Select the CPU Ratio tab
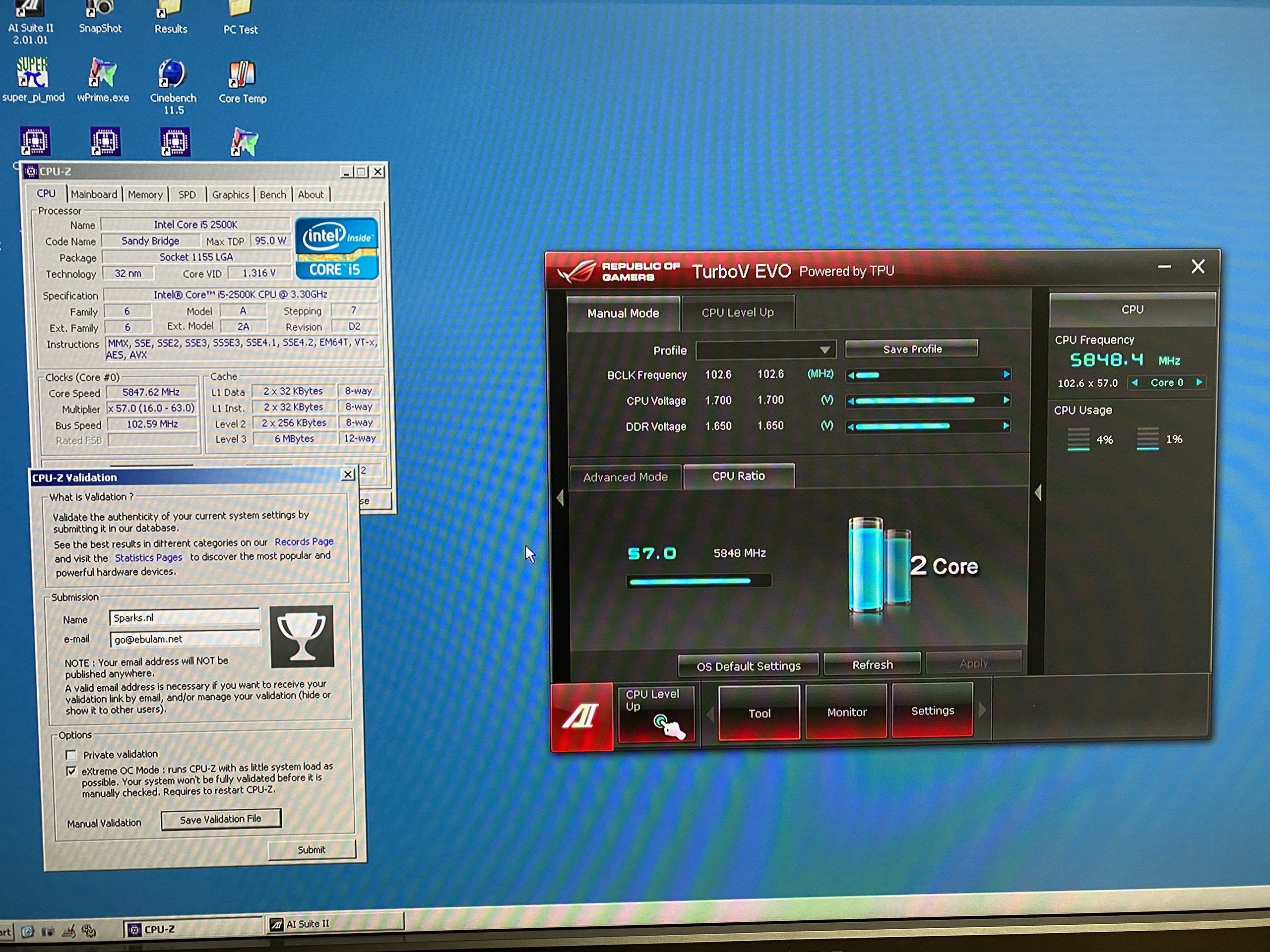The image size is (1270, 952). point(738,476)
